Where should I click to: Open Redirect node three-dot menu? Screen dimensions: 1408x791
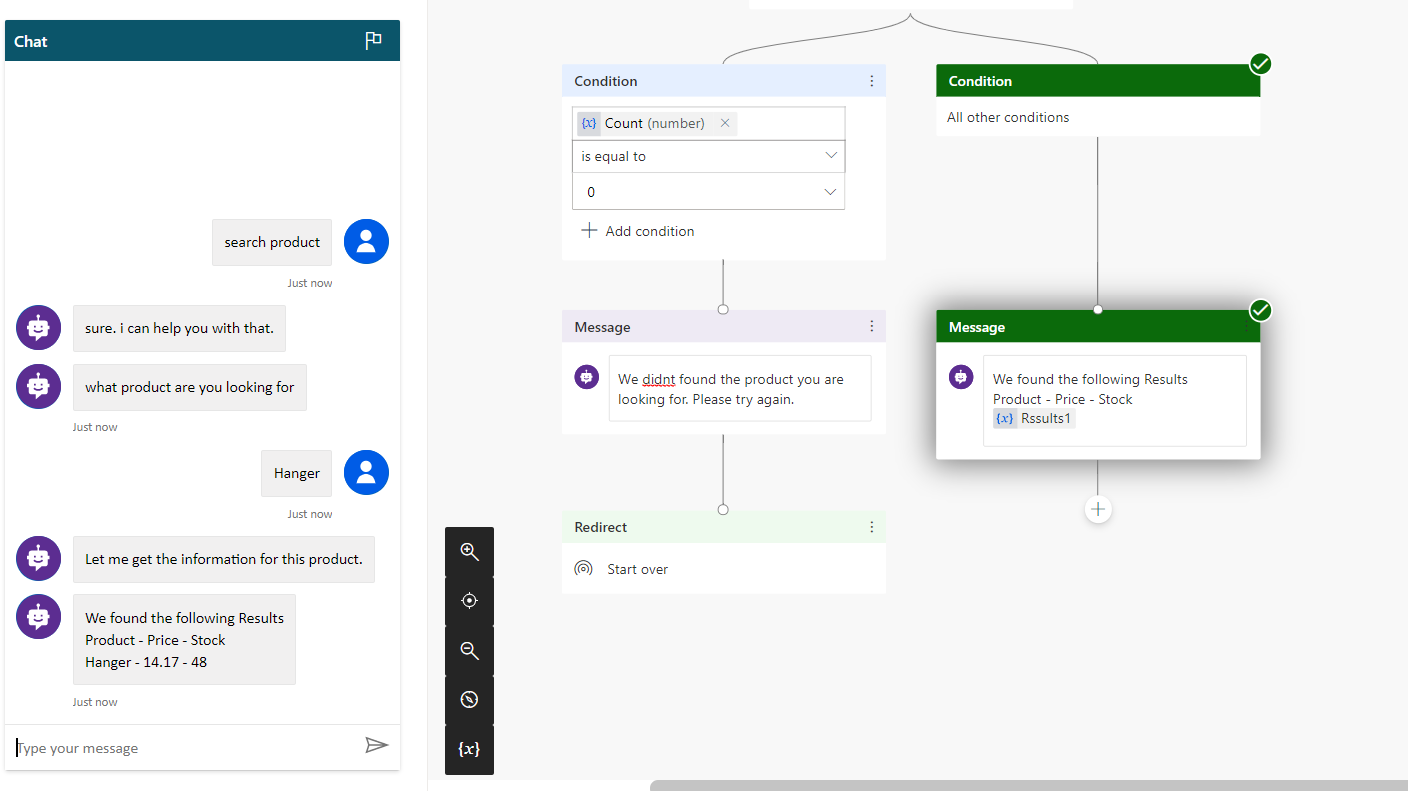click(x=871, y=527)
